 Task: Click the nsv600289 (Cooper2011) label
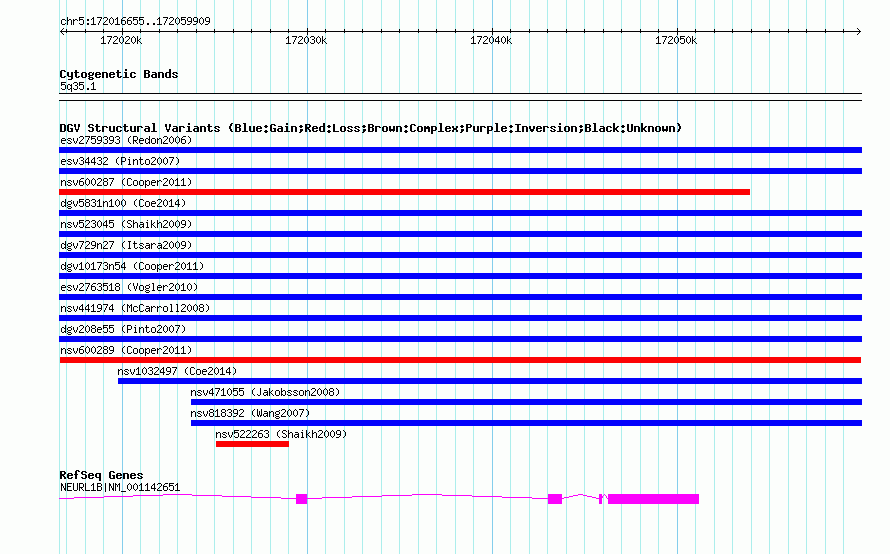coord(126,350)
